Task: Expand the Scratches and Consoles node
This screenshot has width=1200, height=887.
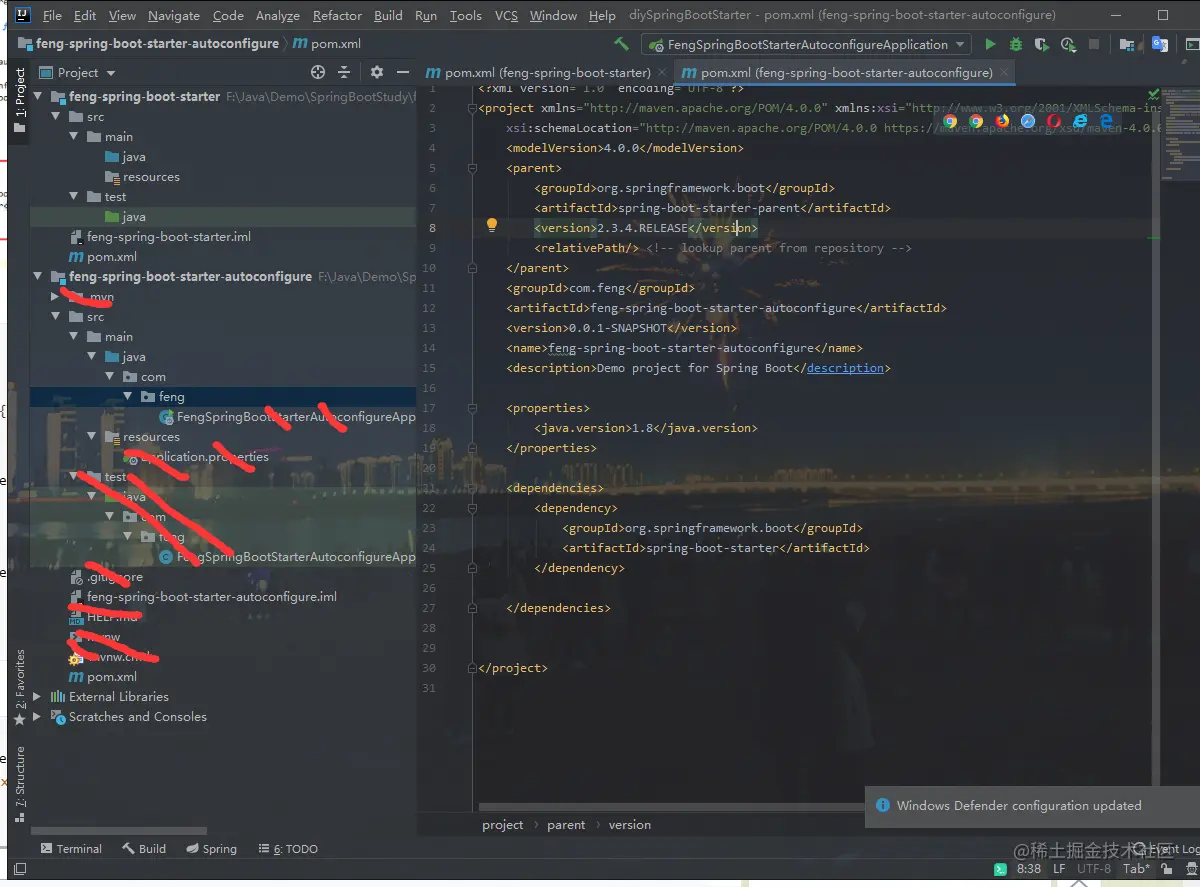Action: click(x=38, y=717)
